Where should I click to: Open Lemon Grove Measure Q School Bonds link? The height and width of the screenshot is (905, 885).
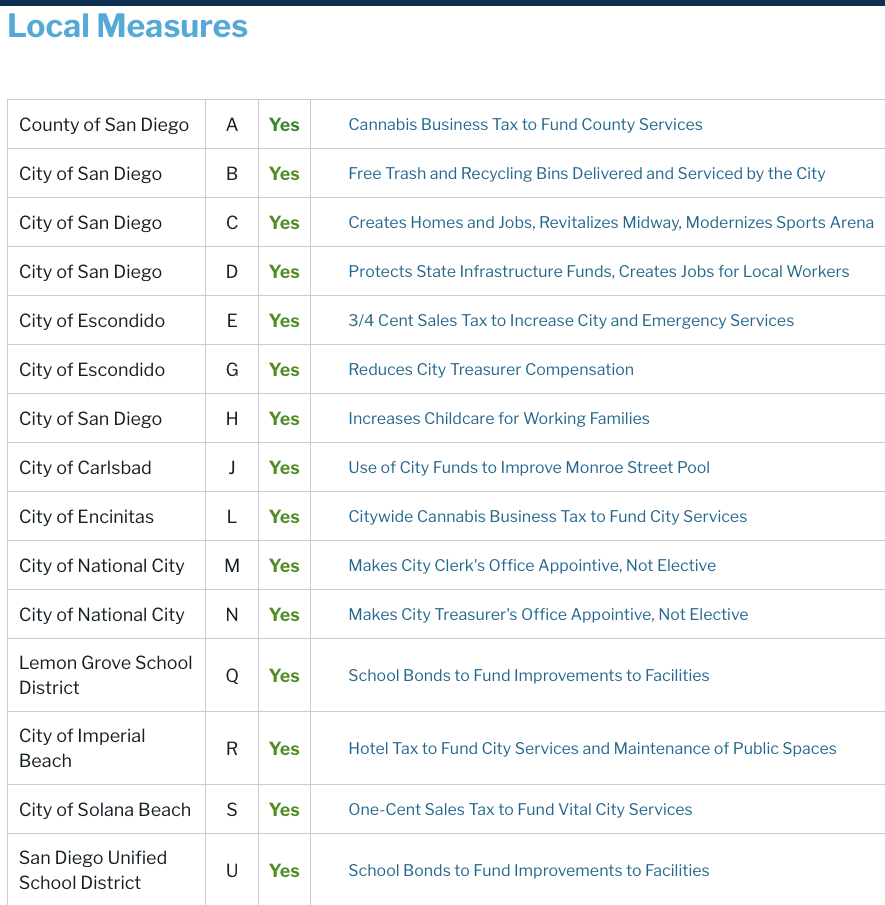528,676
